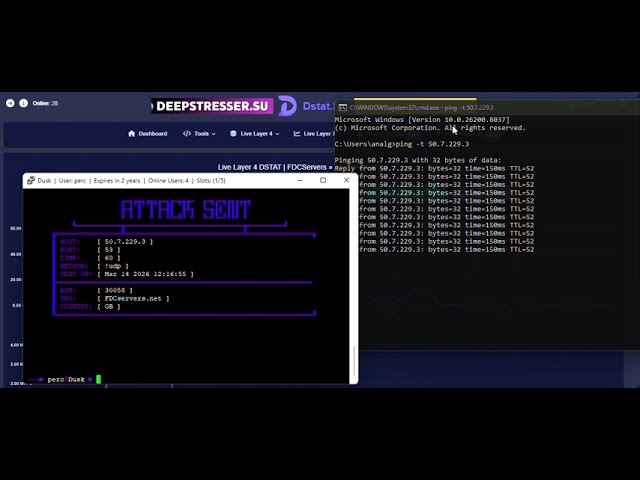The height and width of the screenshot is (480, 640).
Task: Maximize the Dusk terminal window
Action: 323,180
